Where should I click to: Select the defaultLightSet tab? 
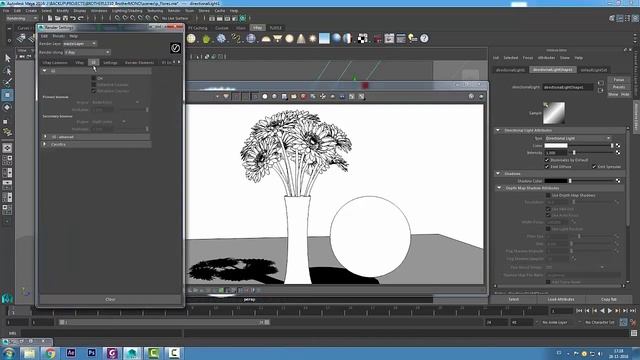[594, 70]
